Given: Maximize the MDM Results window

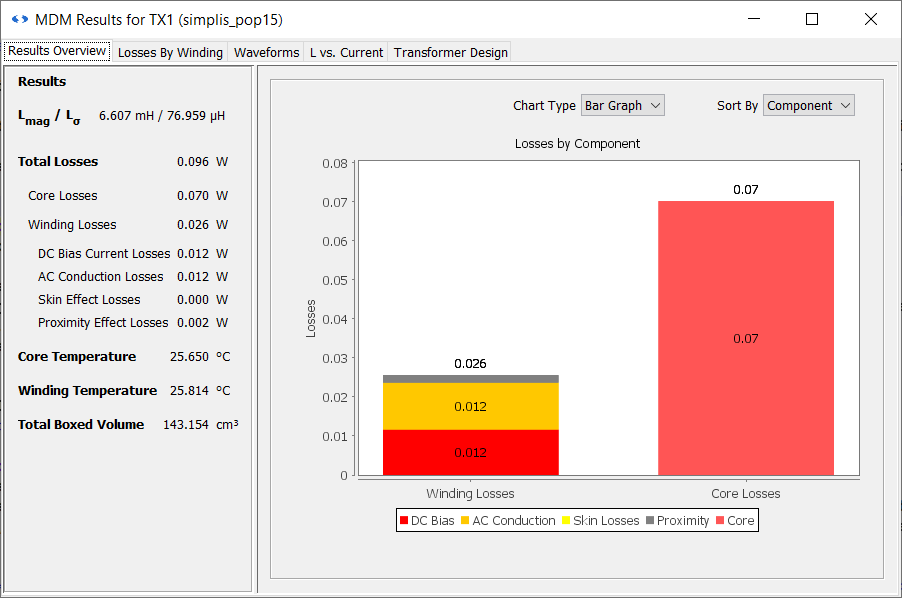Looking at the screenshot, I should pos(812,19).
